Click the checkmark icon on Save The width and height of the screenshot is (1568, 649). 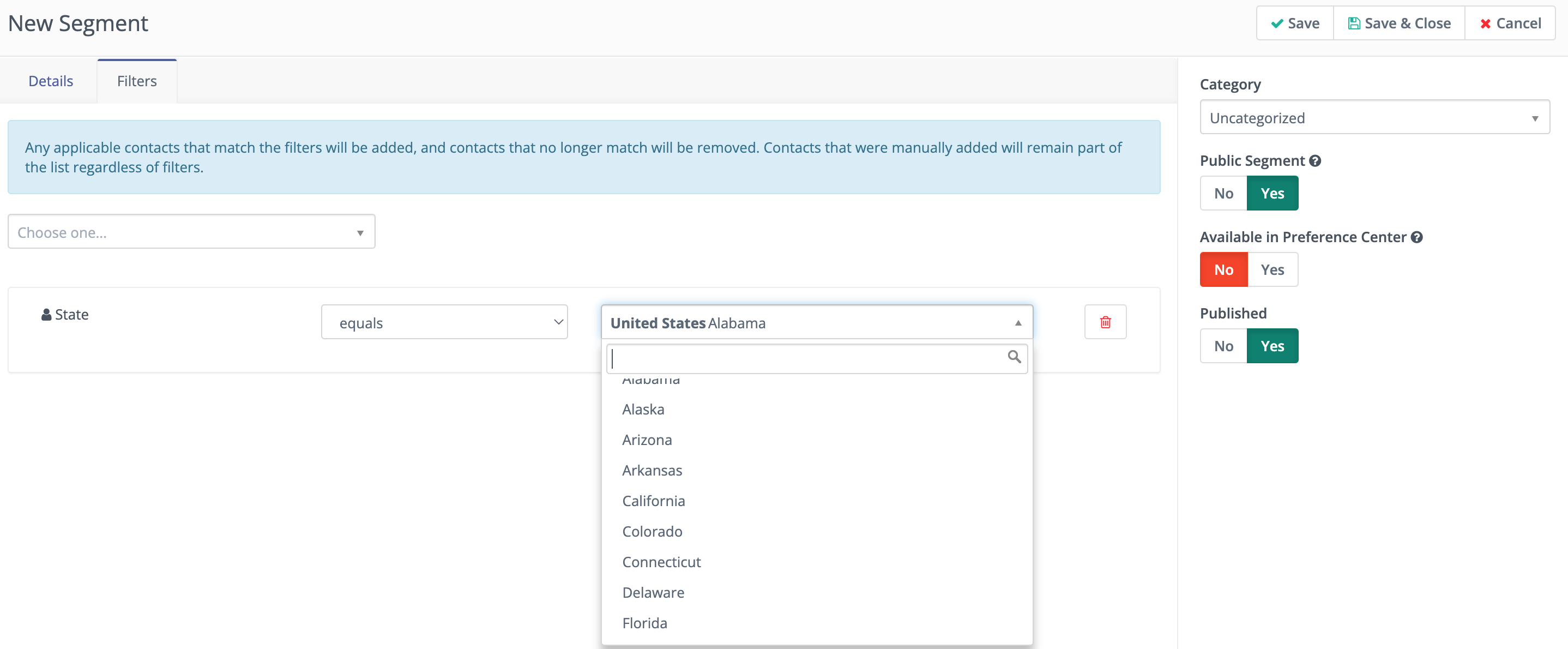point(1276,23)
